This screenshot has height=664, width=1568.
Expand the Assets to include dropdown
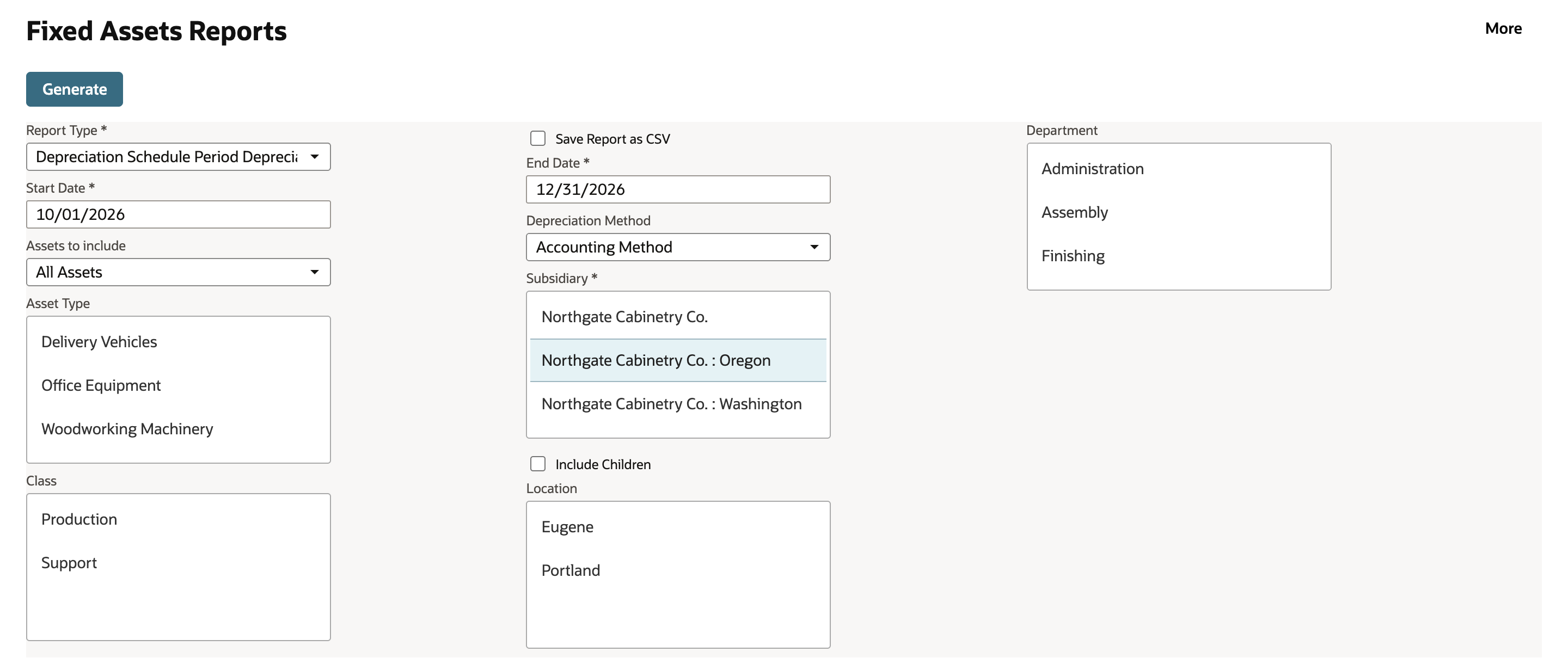179,272
